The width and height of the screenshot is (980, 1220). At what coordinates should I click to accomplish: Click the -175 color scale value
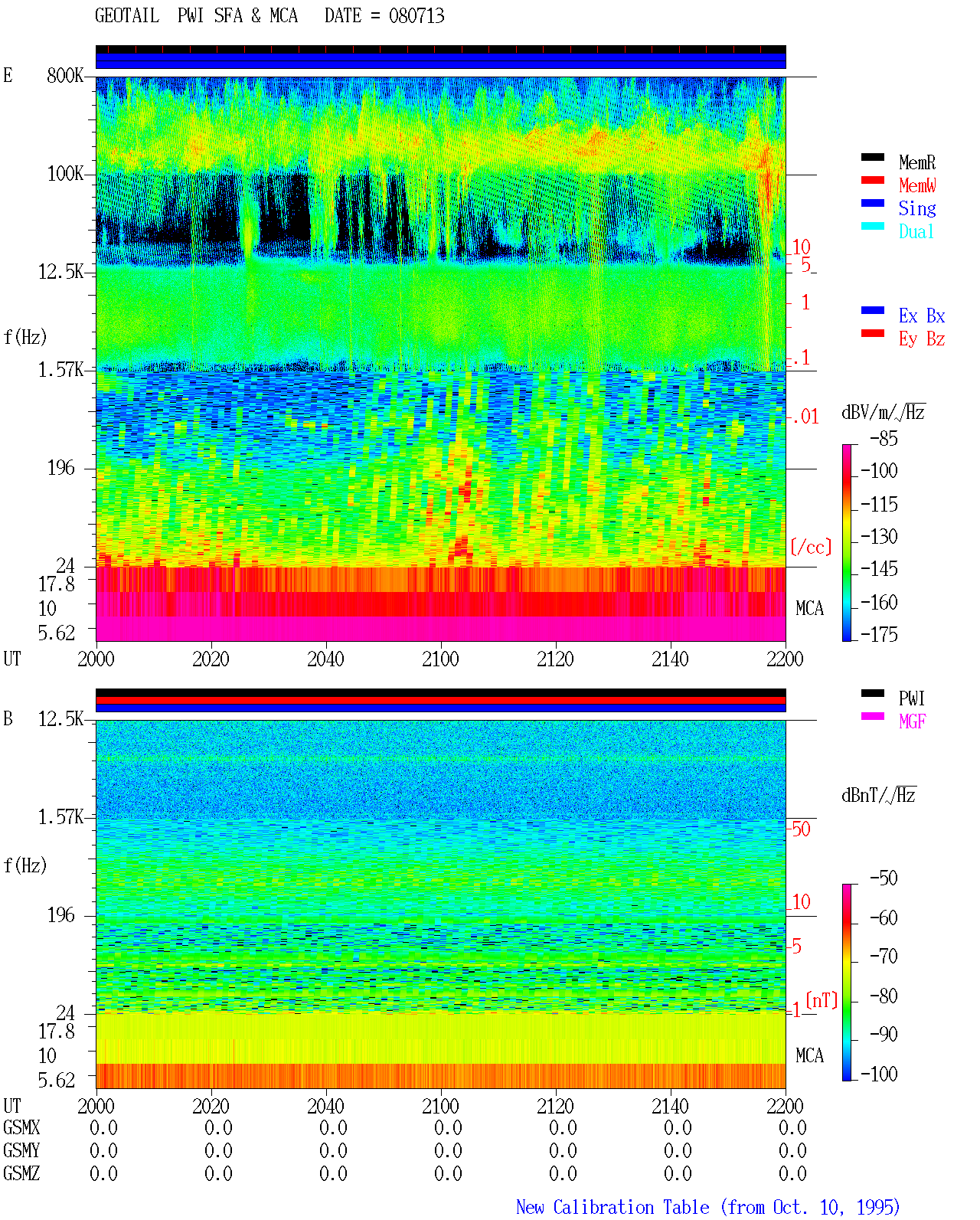point(879,634)
